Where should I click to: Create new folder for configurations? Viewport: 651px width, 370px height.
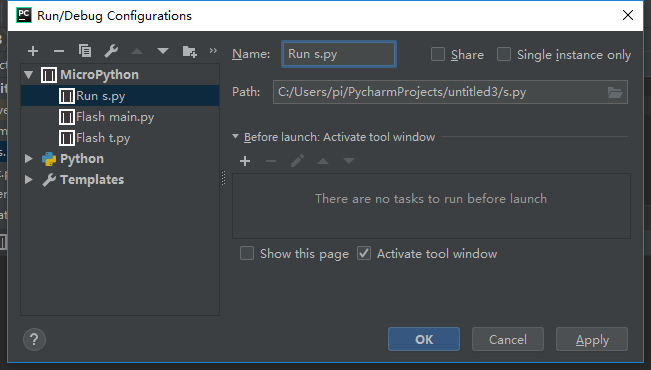pos(190,51)
